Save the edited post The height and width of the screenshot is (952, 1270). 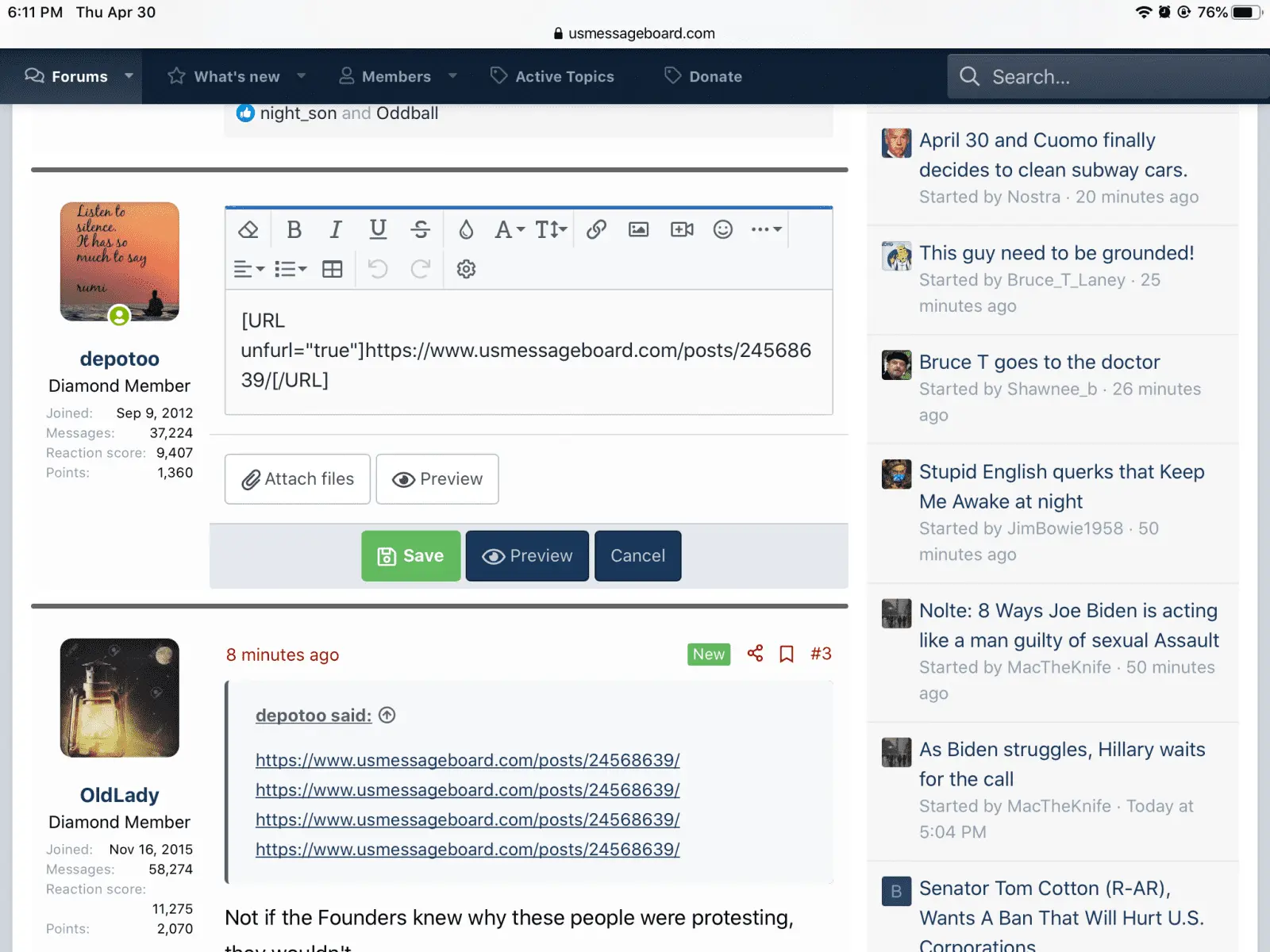[x=410, y=556]
